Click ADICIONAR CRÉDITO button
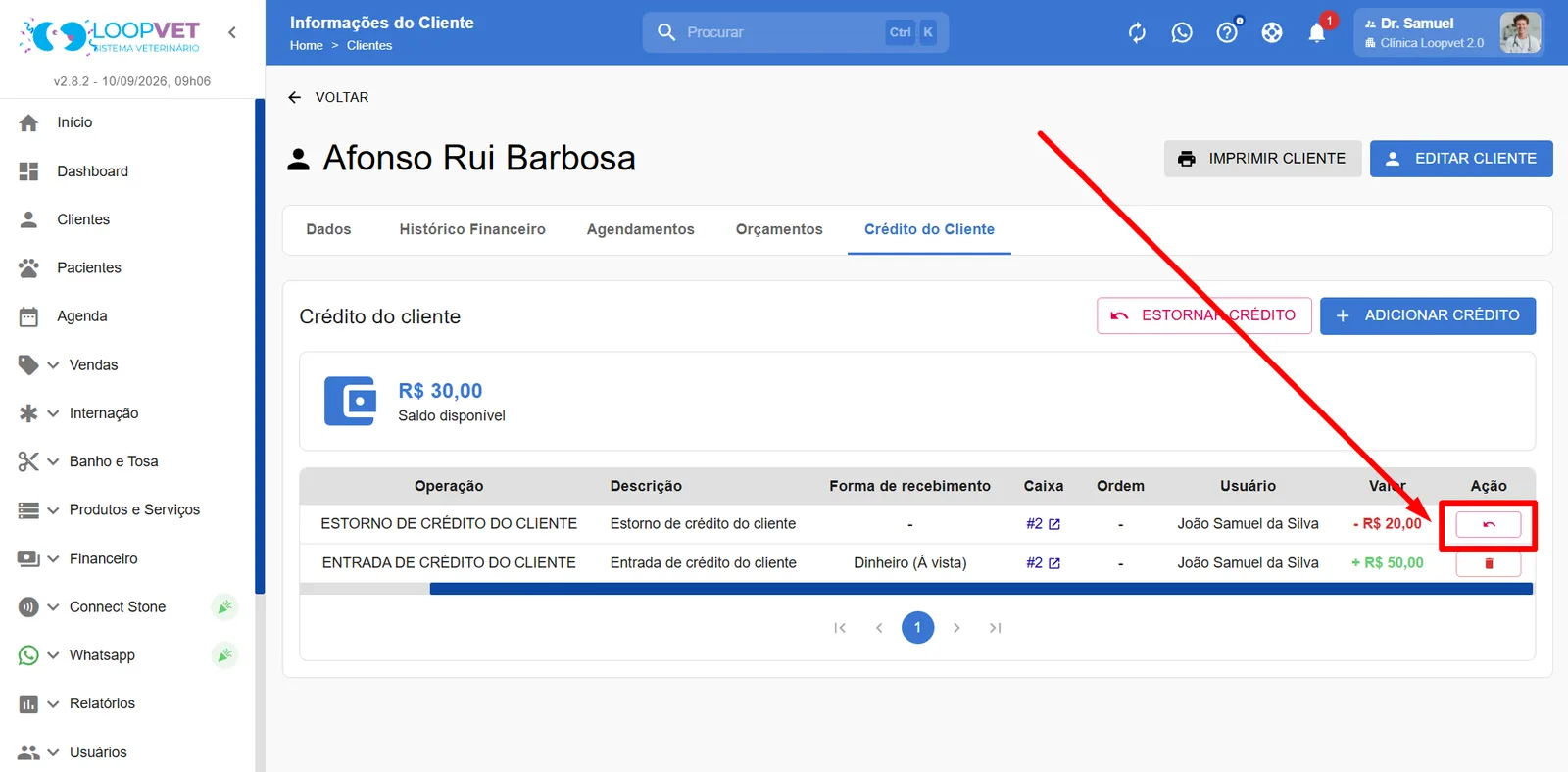The width and height of the screenshot is (1568, 772). pos(1428,315)
